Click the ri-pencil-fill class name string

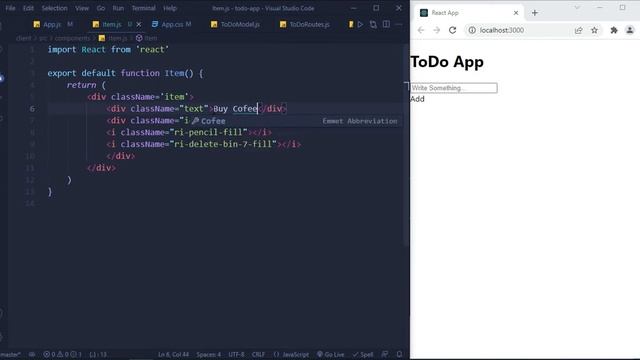(x=209, y=132)
